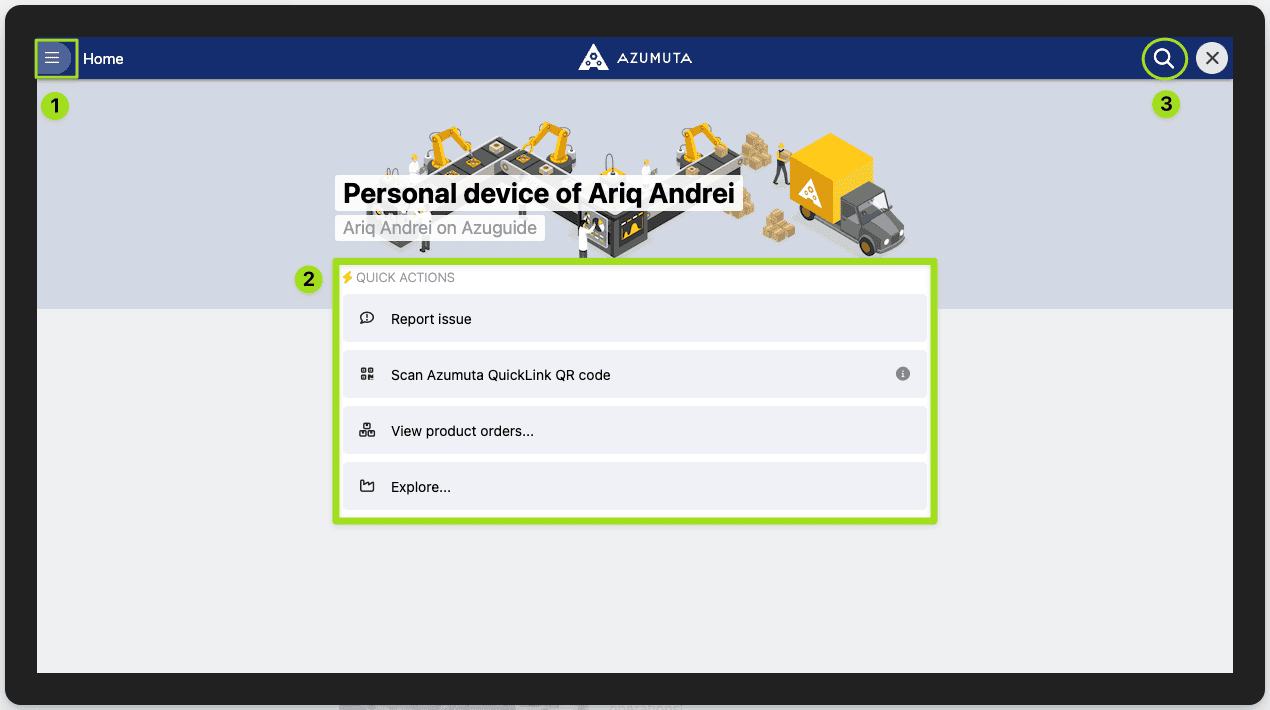Click the green number 3 annotation badge
This screenshot has width=1270, height=710.
[1165, 103]
